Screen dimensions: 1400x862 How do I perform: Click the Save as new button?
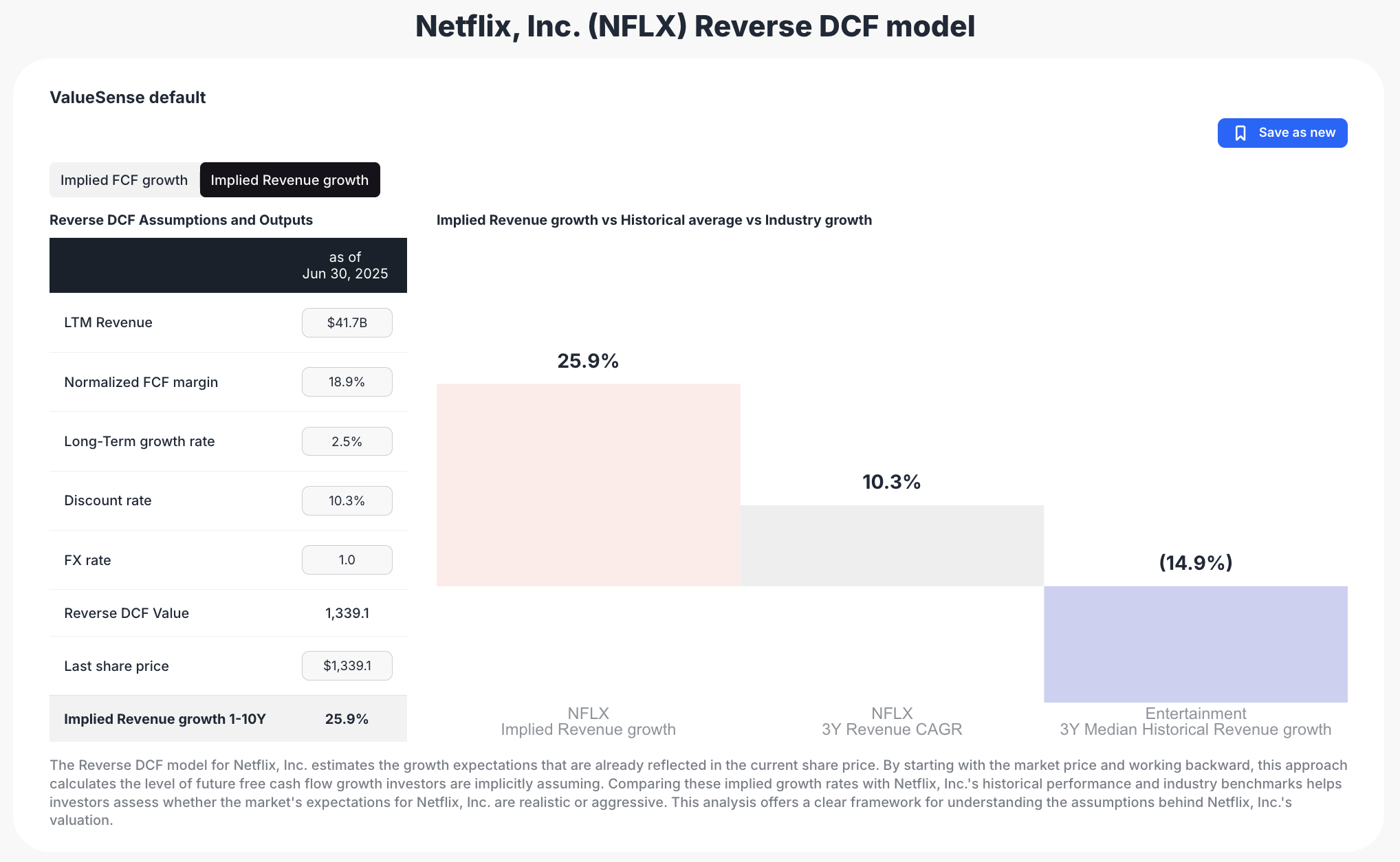pyautogui.click(x=1282, y=133)
